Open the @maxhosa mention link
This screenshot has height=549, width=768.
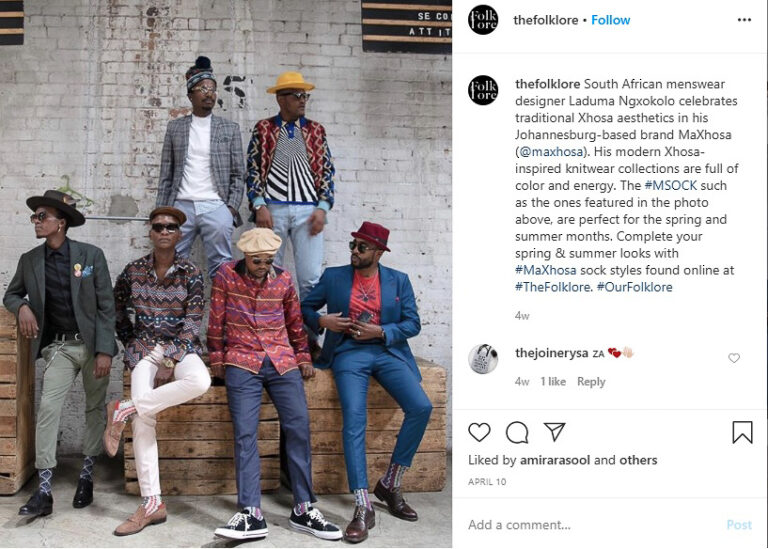point(551,152)
